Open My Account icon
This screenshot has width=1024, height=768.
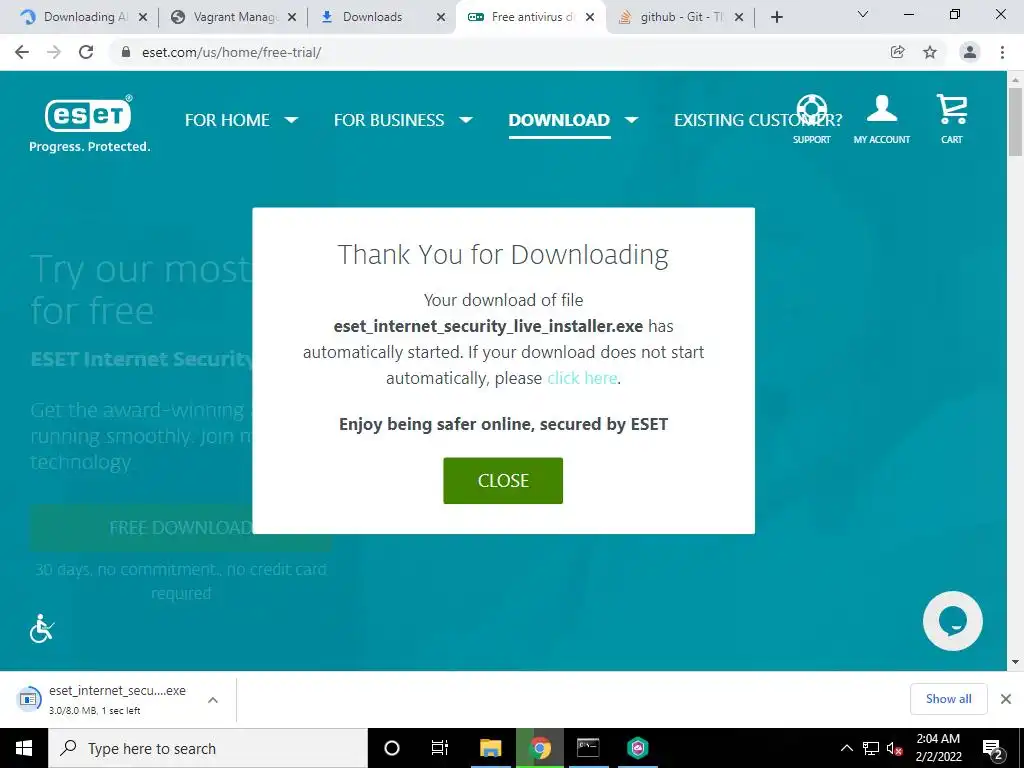click(882, 118)
